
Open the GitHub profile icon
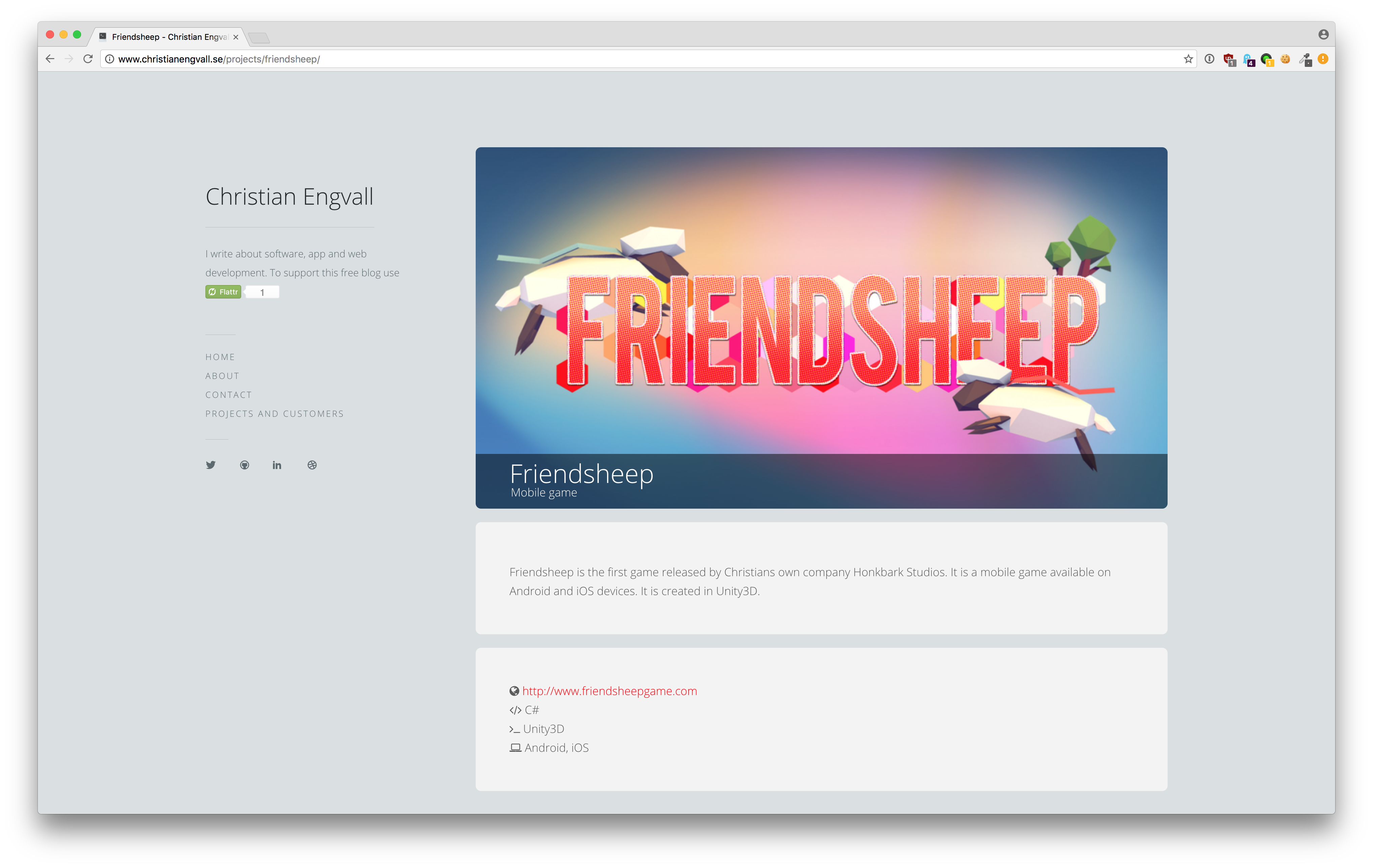[x=245, y=465]
